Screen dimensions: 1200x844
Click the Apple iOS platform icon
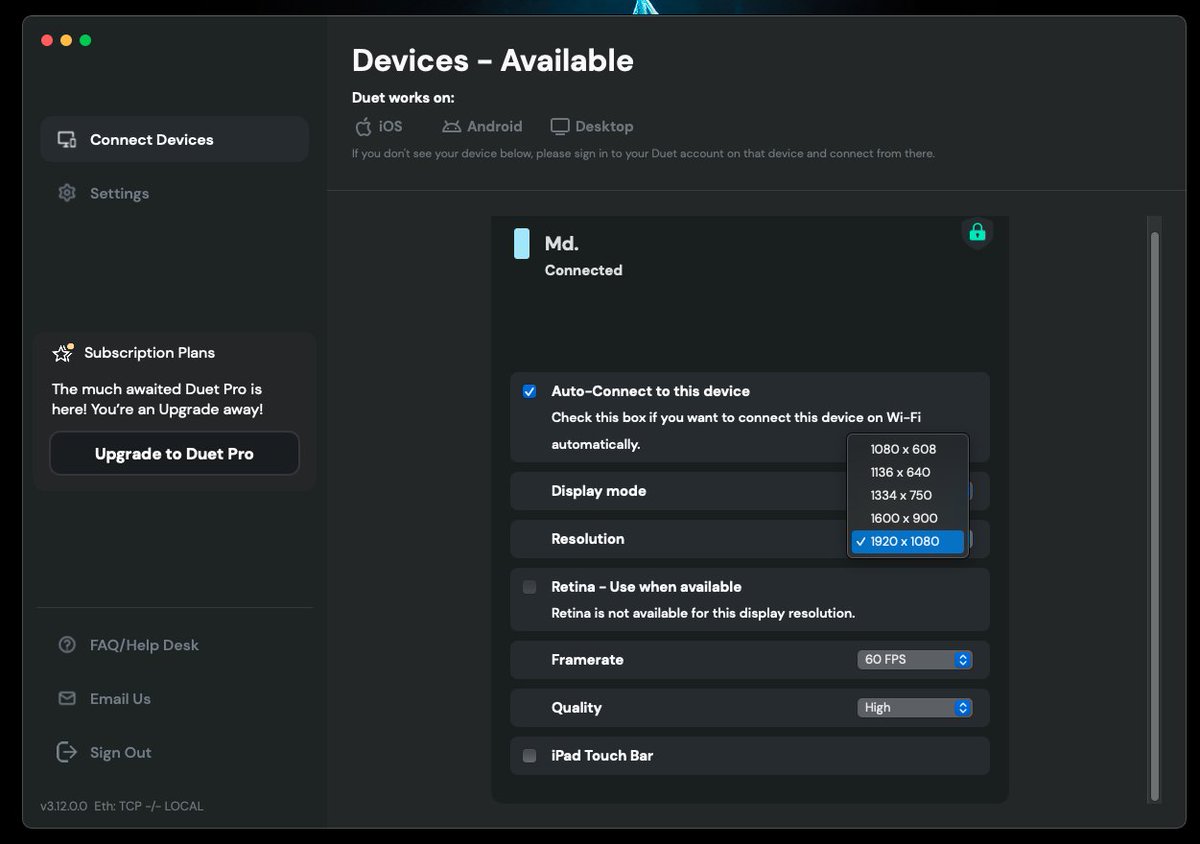click(x=363, y=126)
